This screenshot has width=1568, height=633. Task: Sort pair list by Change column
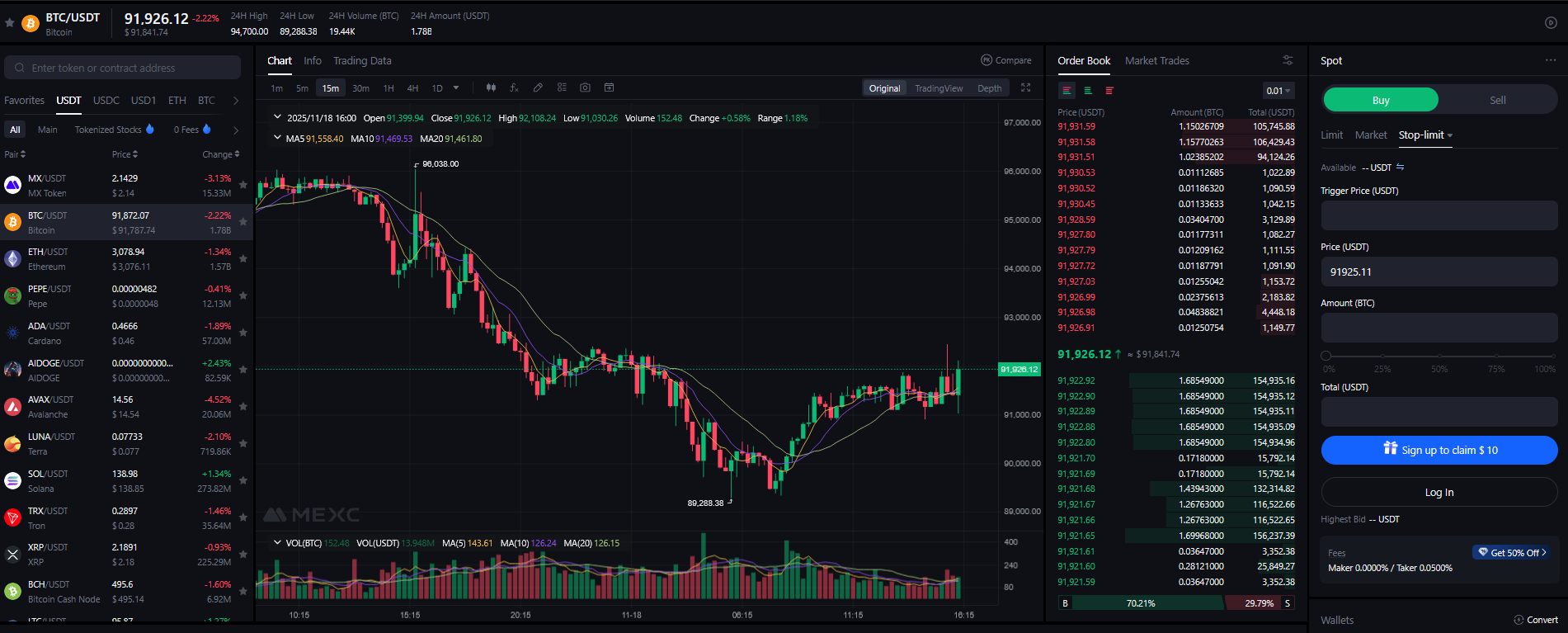point(221,154)
